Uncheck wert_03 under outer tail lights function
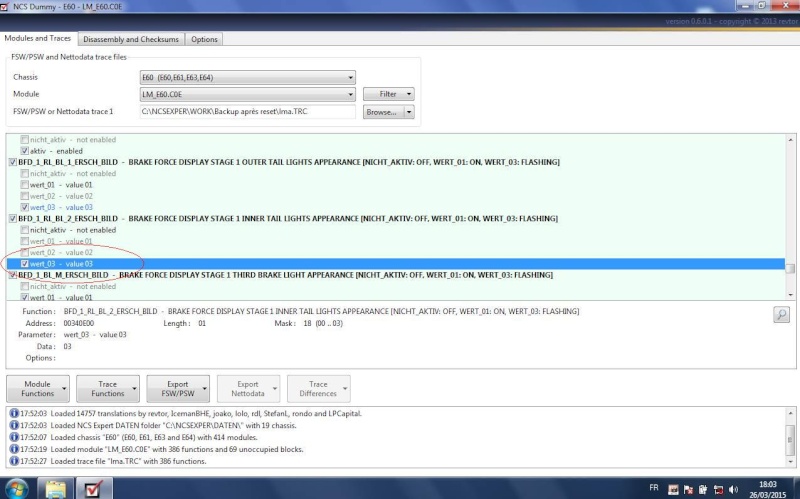 click(24, 207)
